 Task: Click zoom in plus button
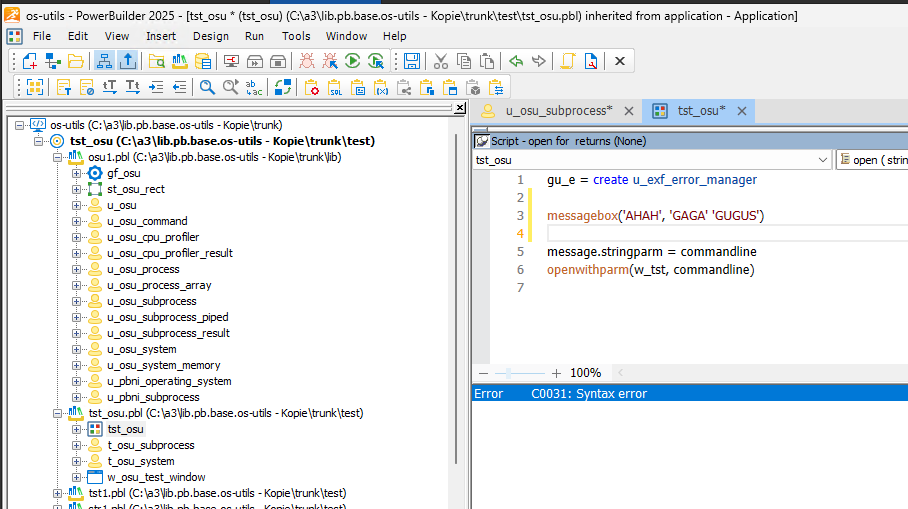pyautogui.click(x=556, y=373)
